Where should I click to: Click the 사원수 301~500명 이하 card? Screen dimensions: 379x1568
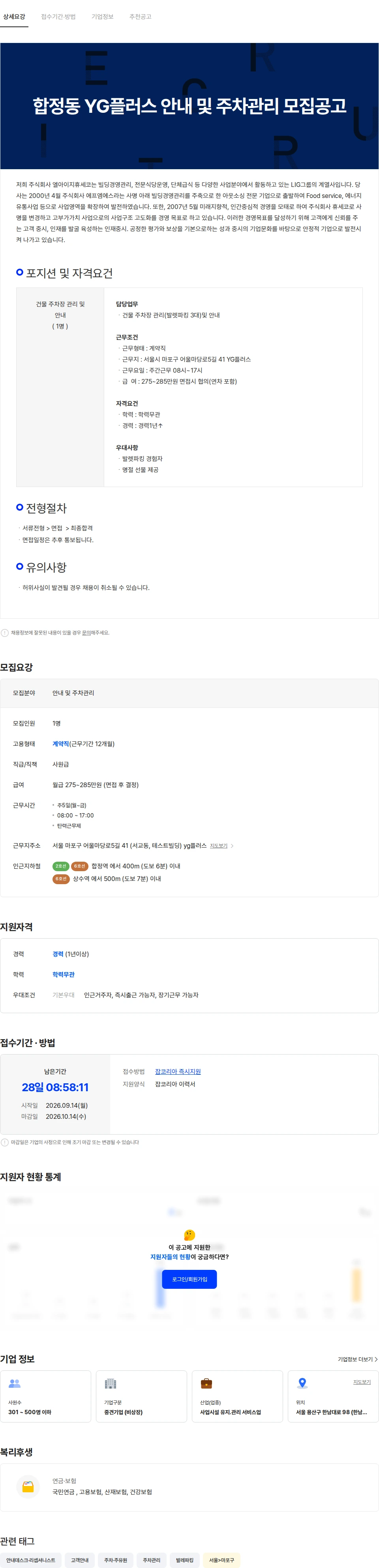[x=46, y=1396]
